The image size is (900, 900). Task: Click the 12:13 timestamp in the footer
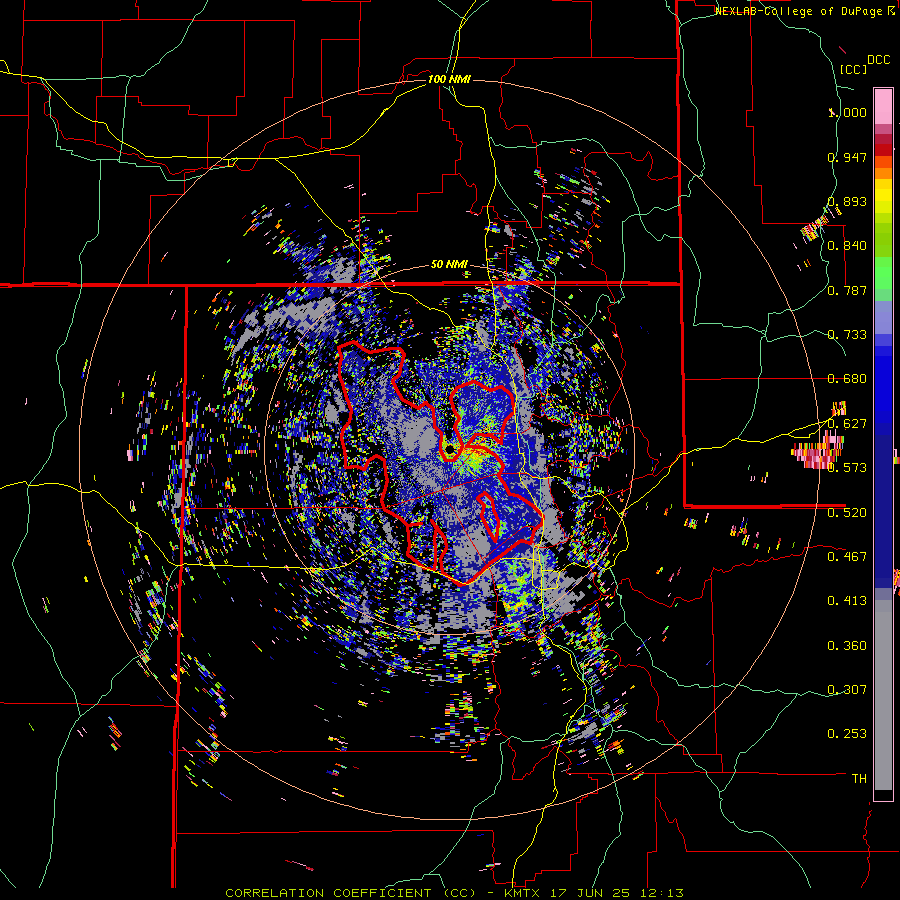[660, 893]
